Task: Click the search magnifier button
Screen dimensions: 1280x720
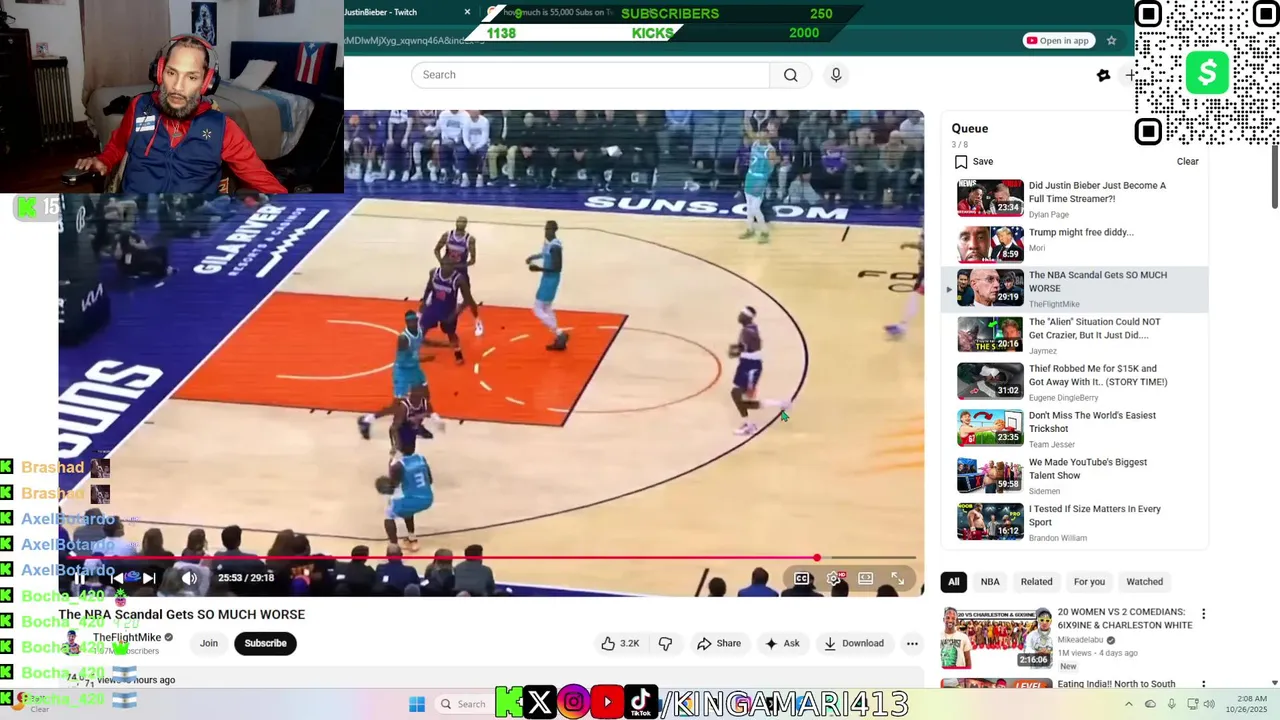Action: (x=791, y=75)
